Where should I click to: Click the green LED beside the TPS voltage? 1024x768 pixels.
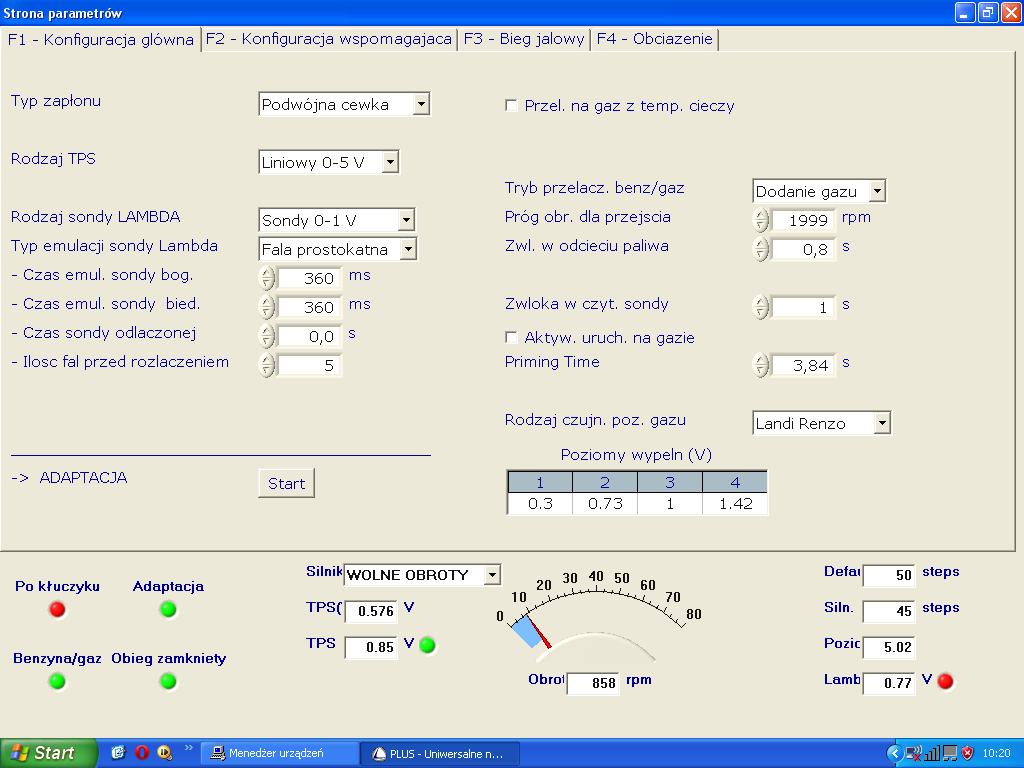(x=427, y=645)
